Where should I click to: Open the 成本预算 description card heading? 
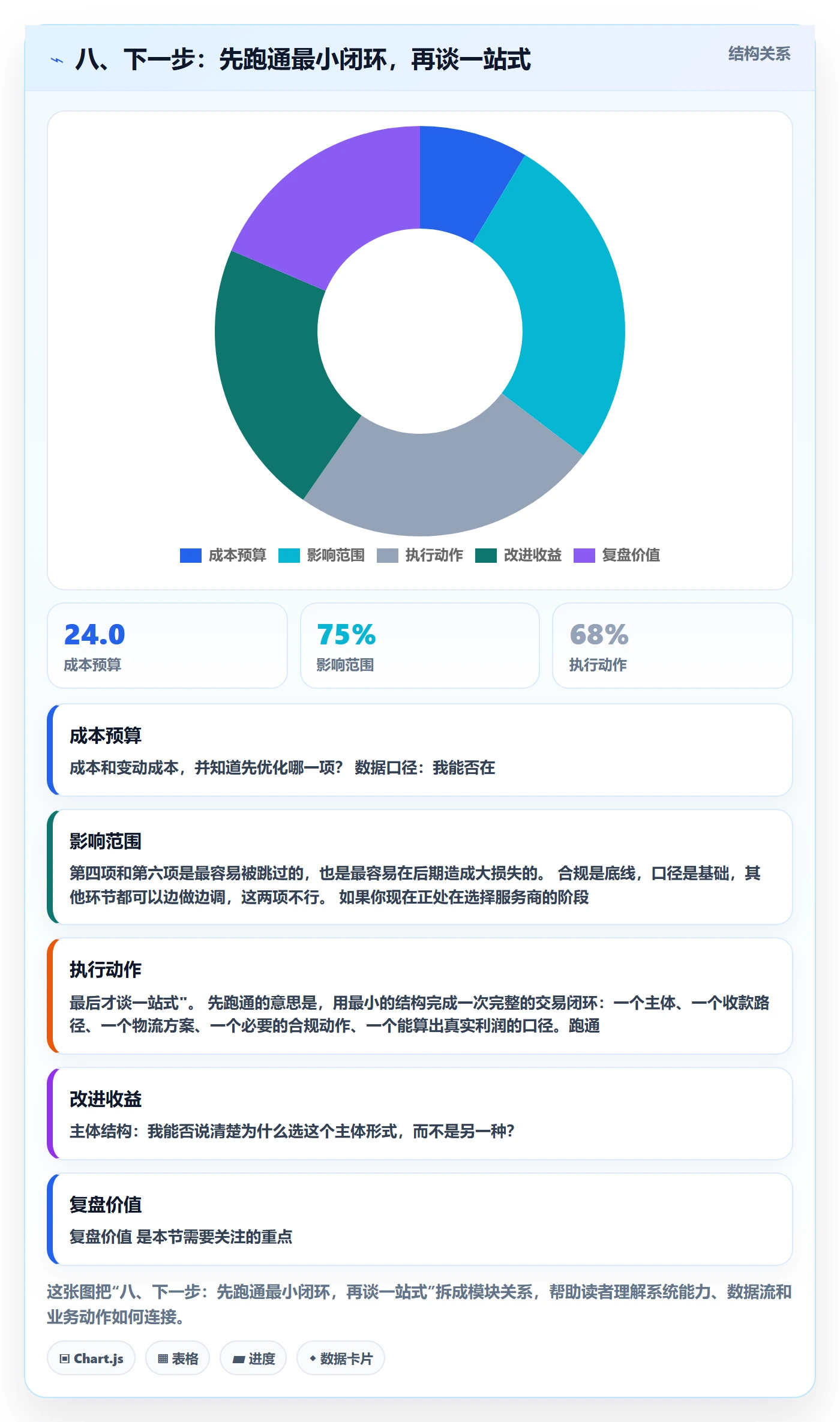click(x=106, y=736)
